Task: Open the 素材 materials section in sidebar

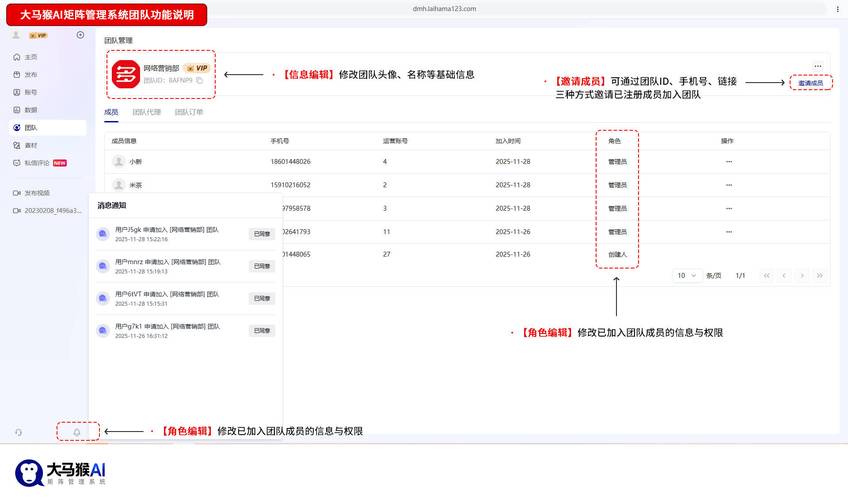Action: coord(30,145)
